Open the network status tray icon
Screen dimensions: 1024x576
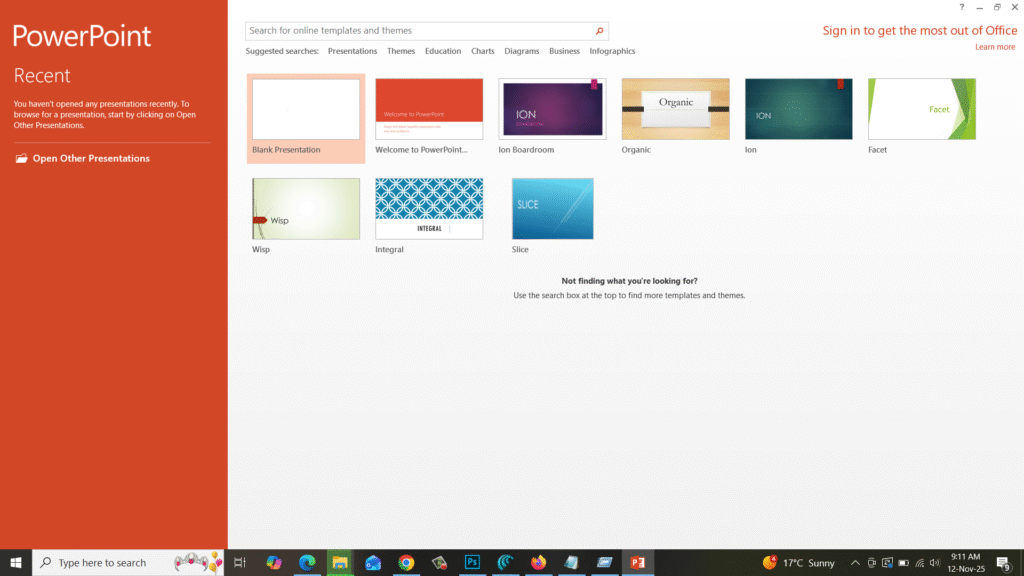[920, 562]
